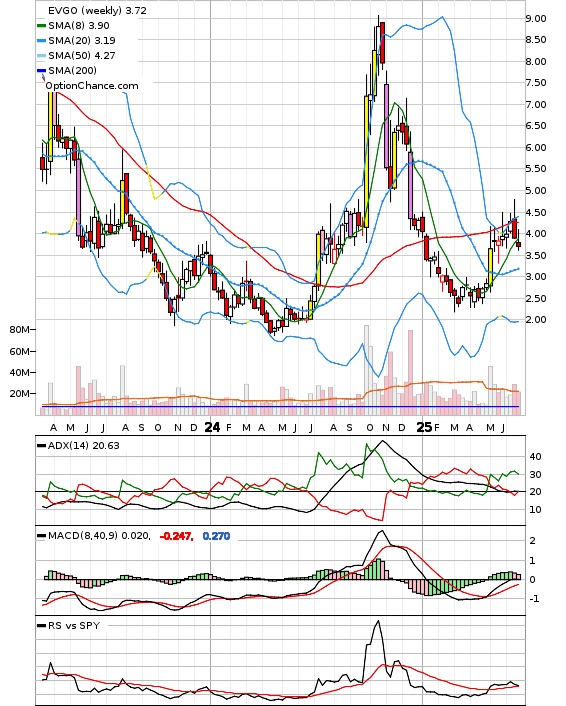Click the 9.00 price axis label

tap(536, 18)
